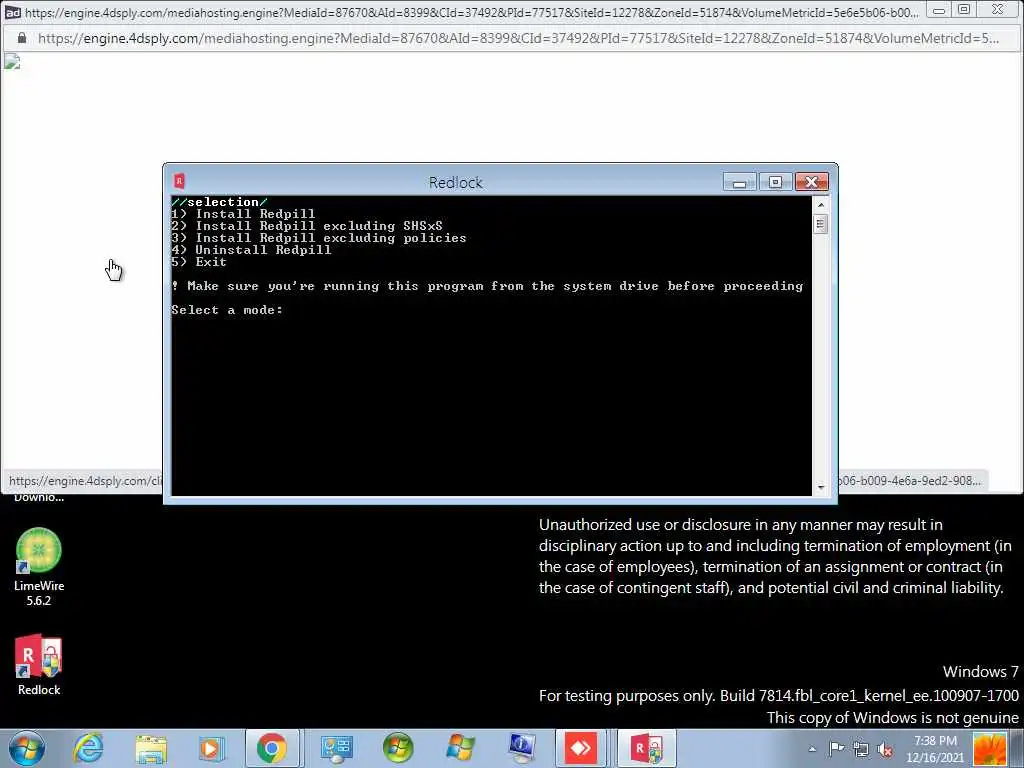1024x768 pixels.
Task: Click the ad icon in the browser title bar
Action: tap(12, 12)
